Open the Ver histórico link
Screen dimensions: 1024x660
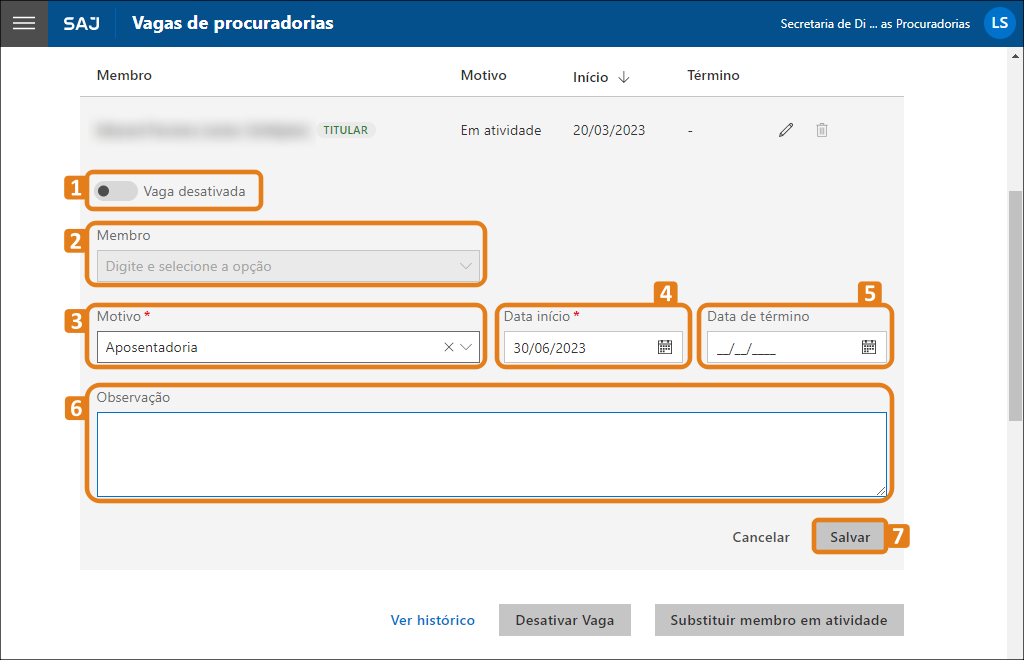click(x=432, y=620)
